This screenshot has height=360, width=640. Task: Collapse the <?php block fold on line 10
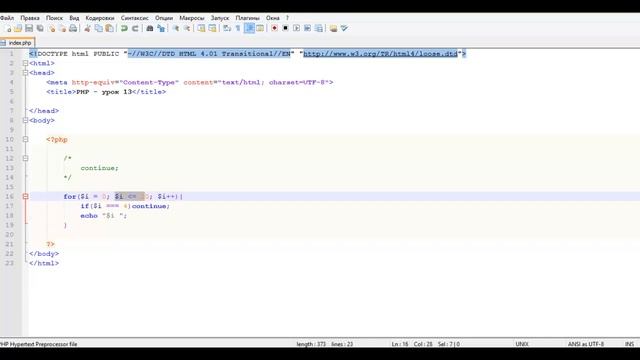[25, 139]
